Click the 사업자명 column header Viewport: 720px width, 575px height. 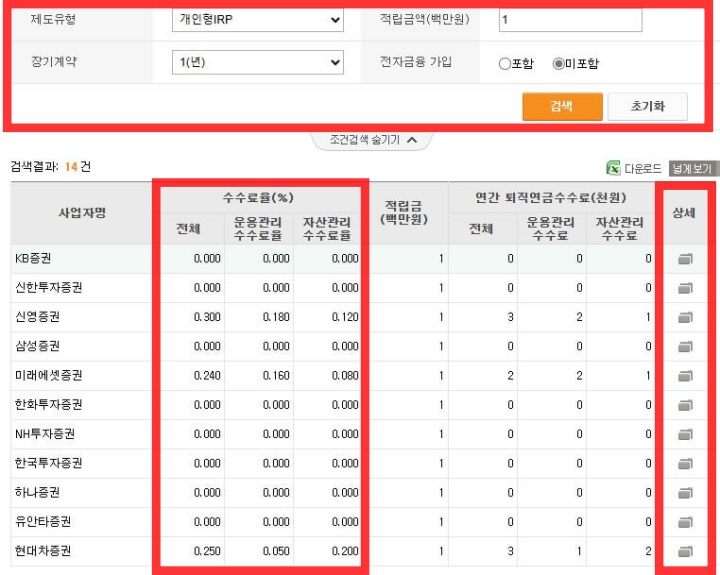point(82,213)
